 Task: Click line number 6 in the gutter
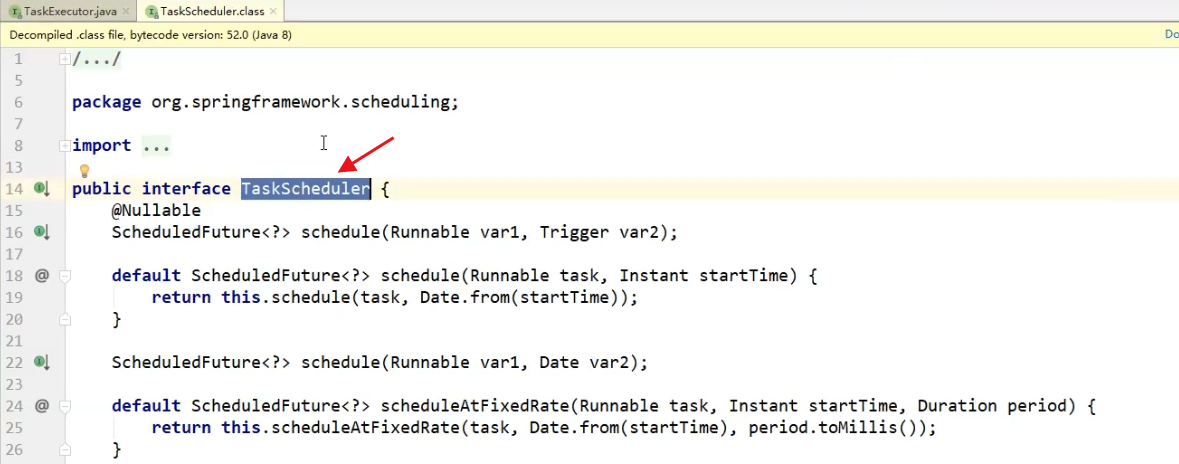coord(18,102)
